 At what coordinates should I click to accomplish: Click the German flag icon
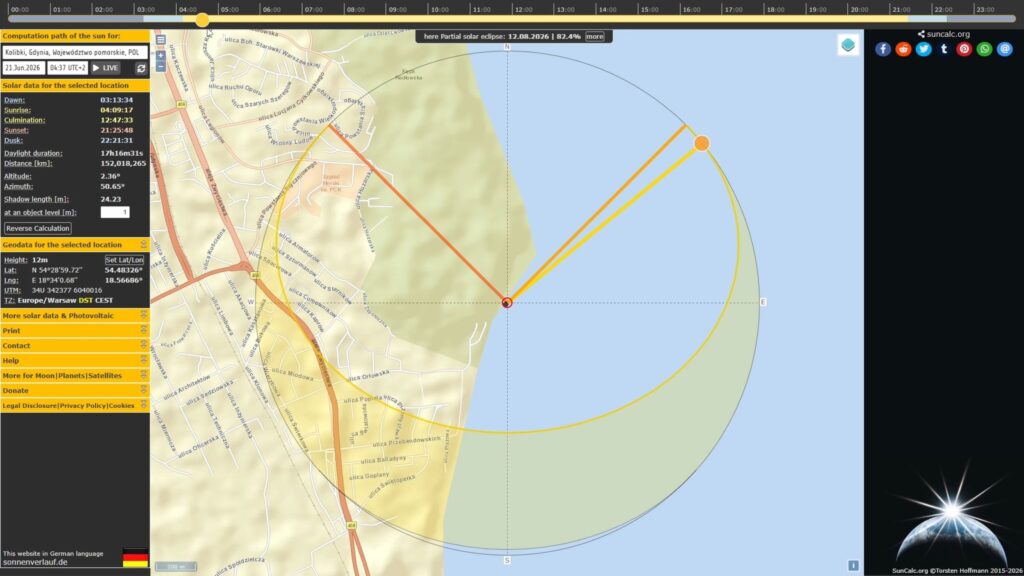coord(135,558)
